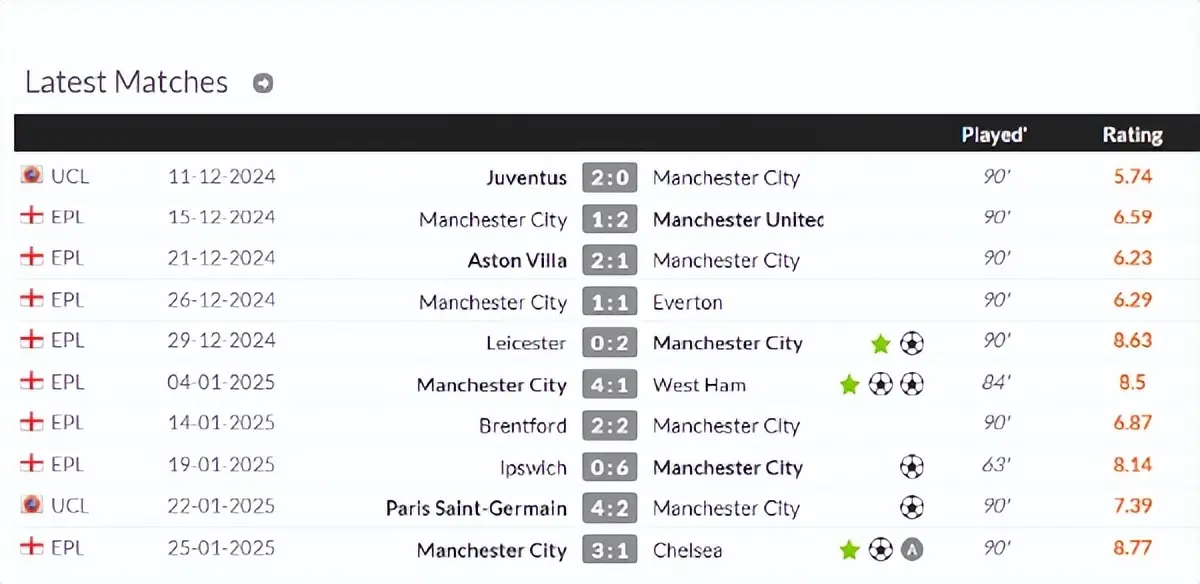Open the Aston Villa team link
Screen dimensions: 1200x584
pyautogui.click(x=517, y=261)
